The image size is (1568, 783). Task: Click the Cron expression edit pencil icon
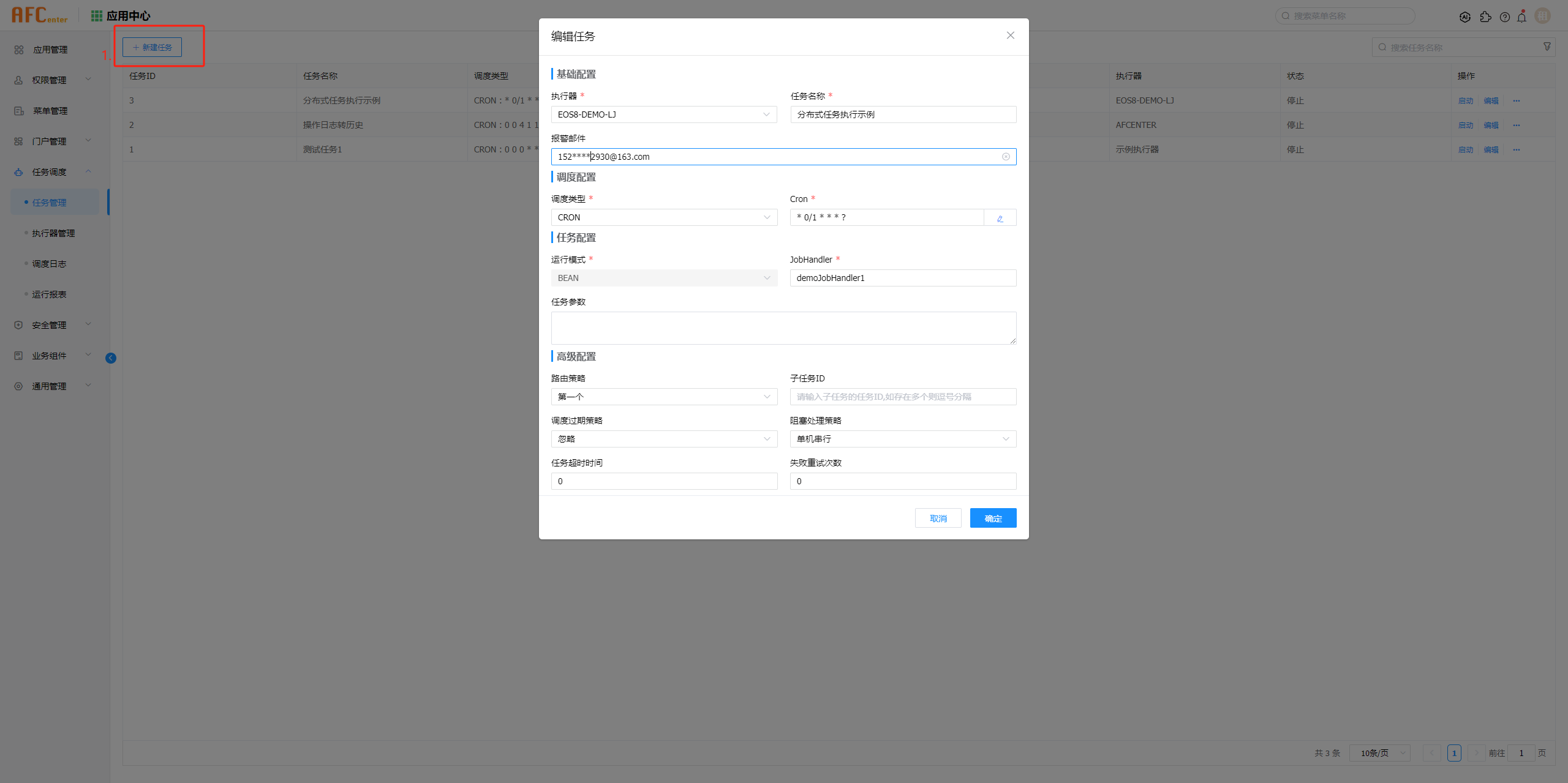[1000, 218]
